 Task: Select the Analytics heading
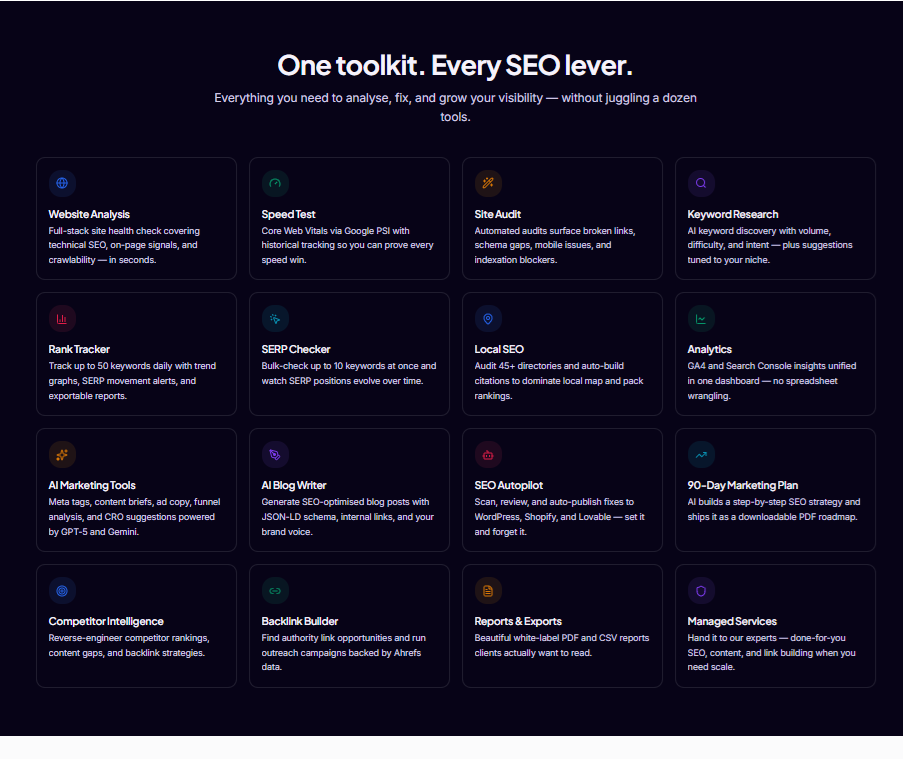pyautogui.click(x=710, y=350)
